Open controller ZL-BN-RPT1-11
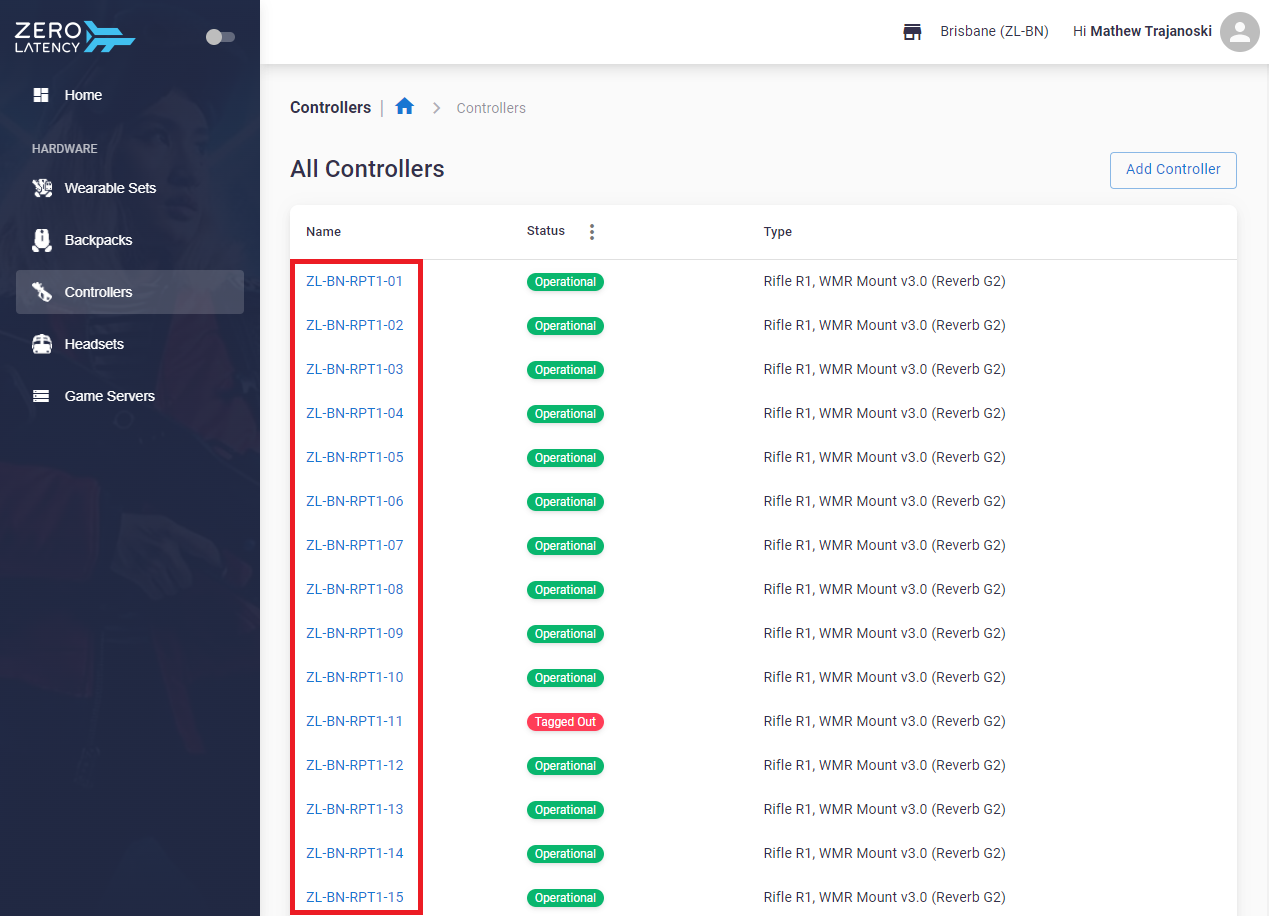Screen dimensions: 1269x916 pyautogui.click(x=354, y=721)
